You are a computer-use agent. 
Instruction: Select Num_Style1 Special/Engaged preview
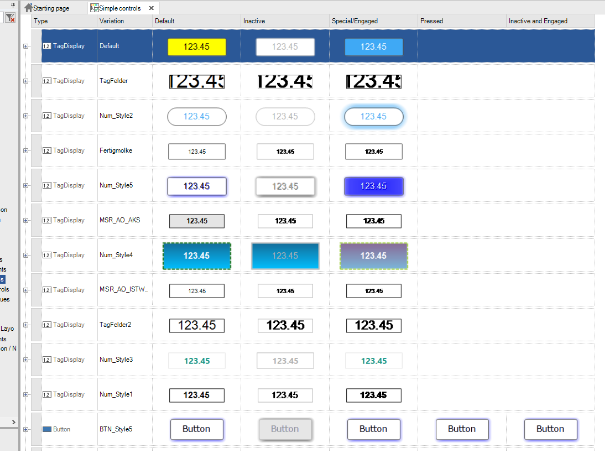[373, 395]
